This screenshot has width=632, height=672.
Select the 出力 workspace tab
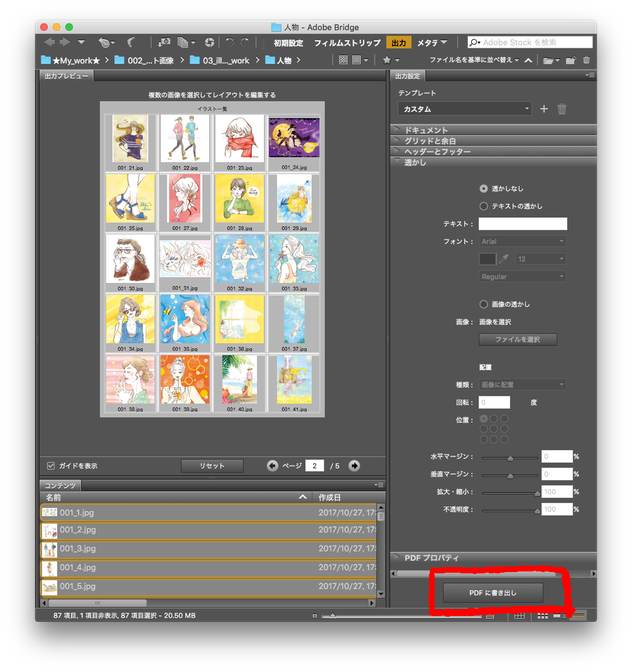398,43
